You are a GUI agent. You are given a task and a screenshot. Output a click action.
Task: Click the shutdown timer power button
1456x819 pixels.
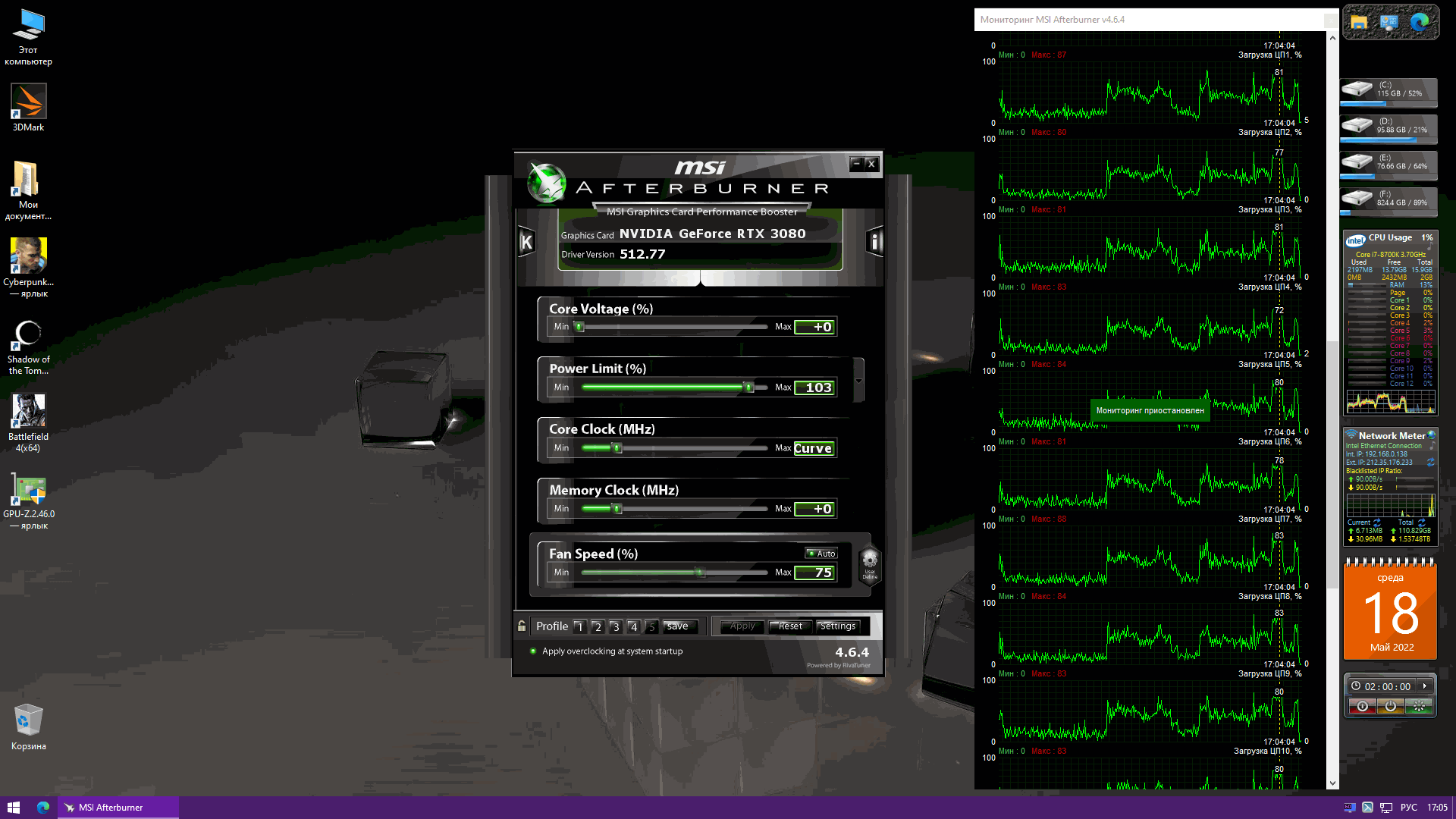click(1390, 706)
